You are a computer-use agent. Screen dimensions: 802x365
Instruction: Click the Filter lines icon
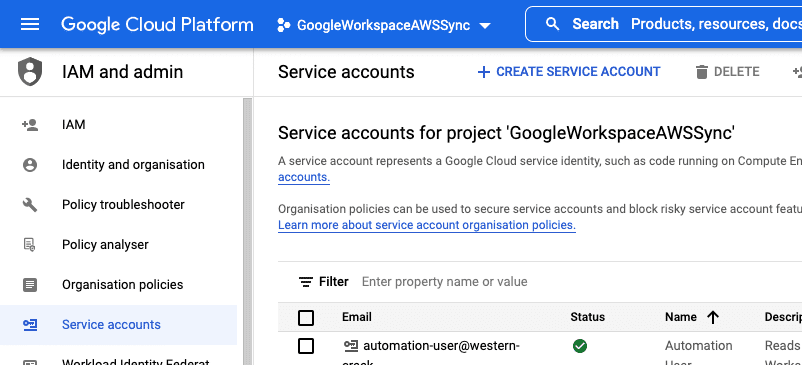tap(306, 282)
